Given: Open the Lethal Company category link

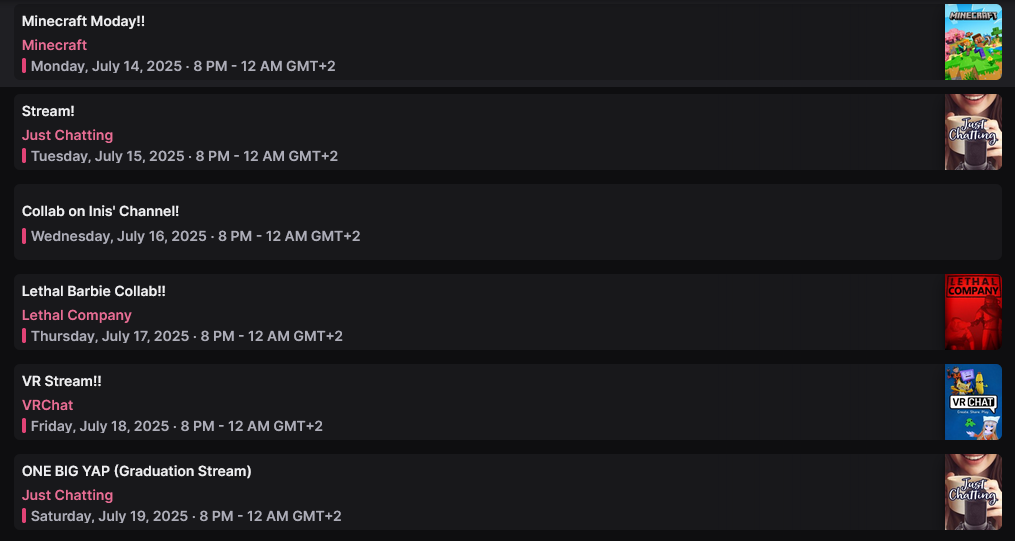Looking at the screenshot, I should point(77,315).
